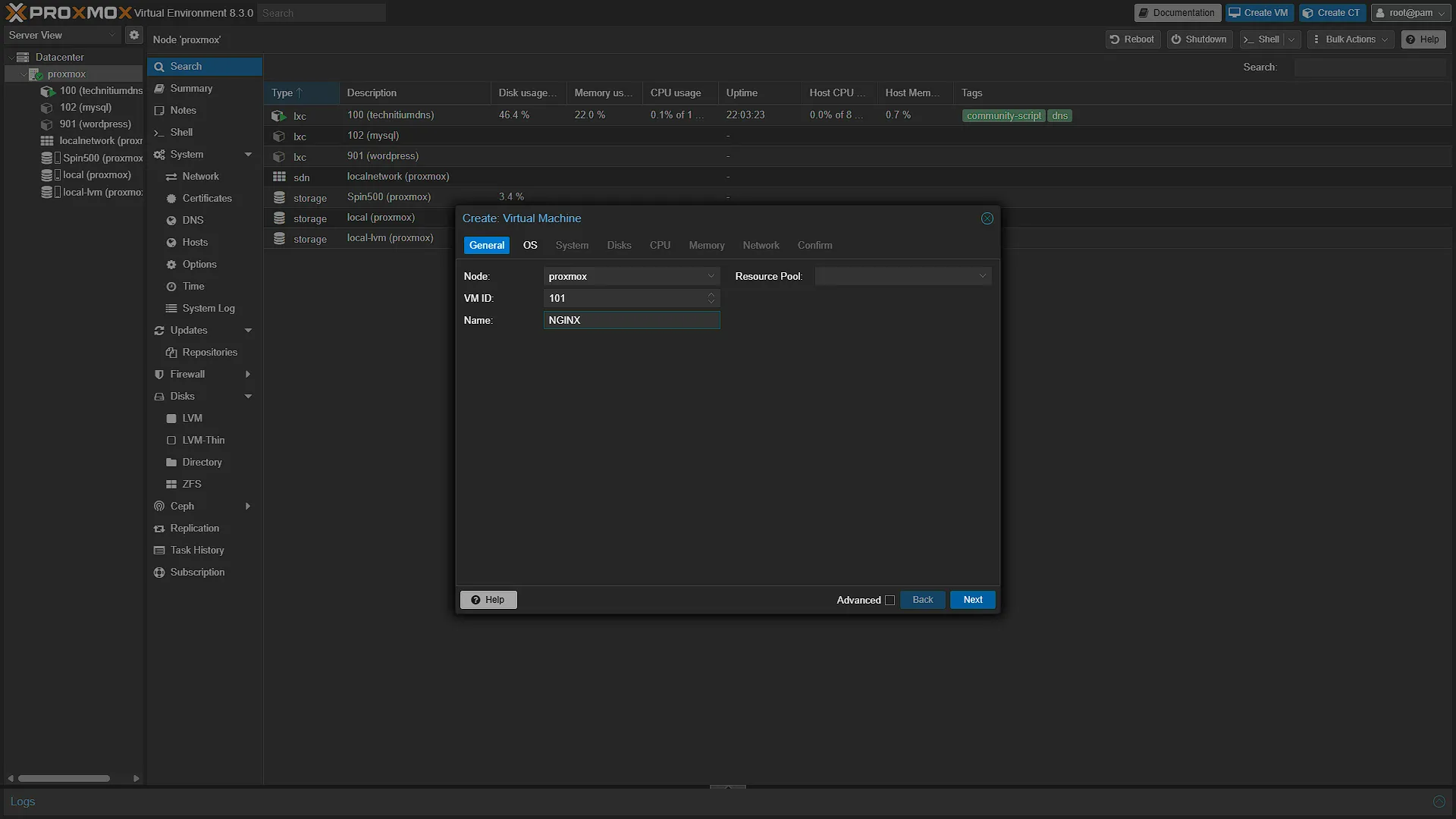Open the Task History menu item

coord(197,550)
